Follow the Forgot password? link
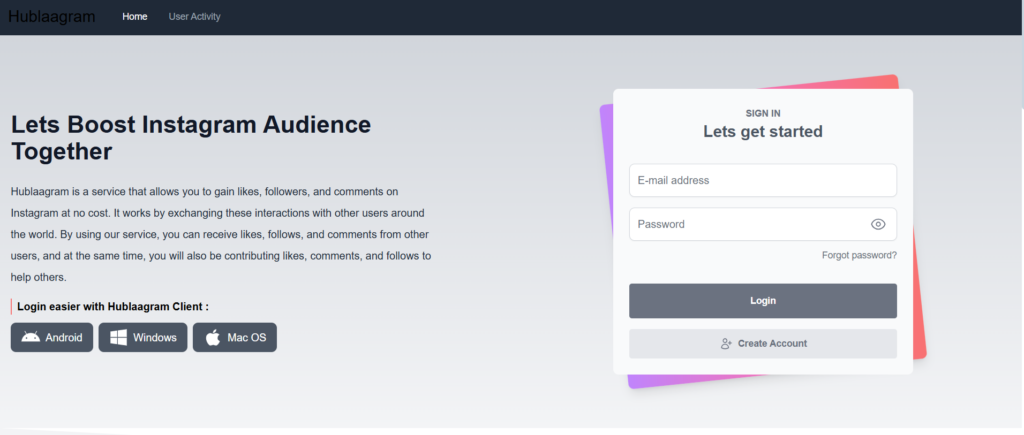The image size is (1024, 435). 859,255
